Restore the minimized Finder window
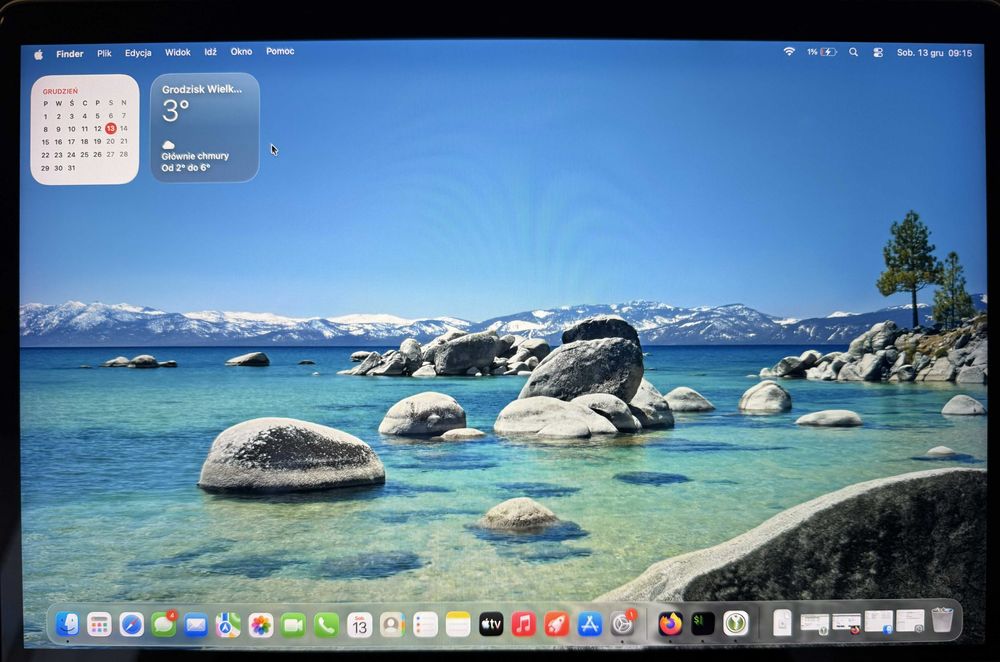Image resolution: width=1000 pixels, height=662 pixels. pos(878,622)
